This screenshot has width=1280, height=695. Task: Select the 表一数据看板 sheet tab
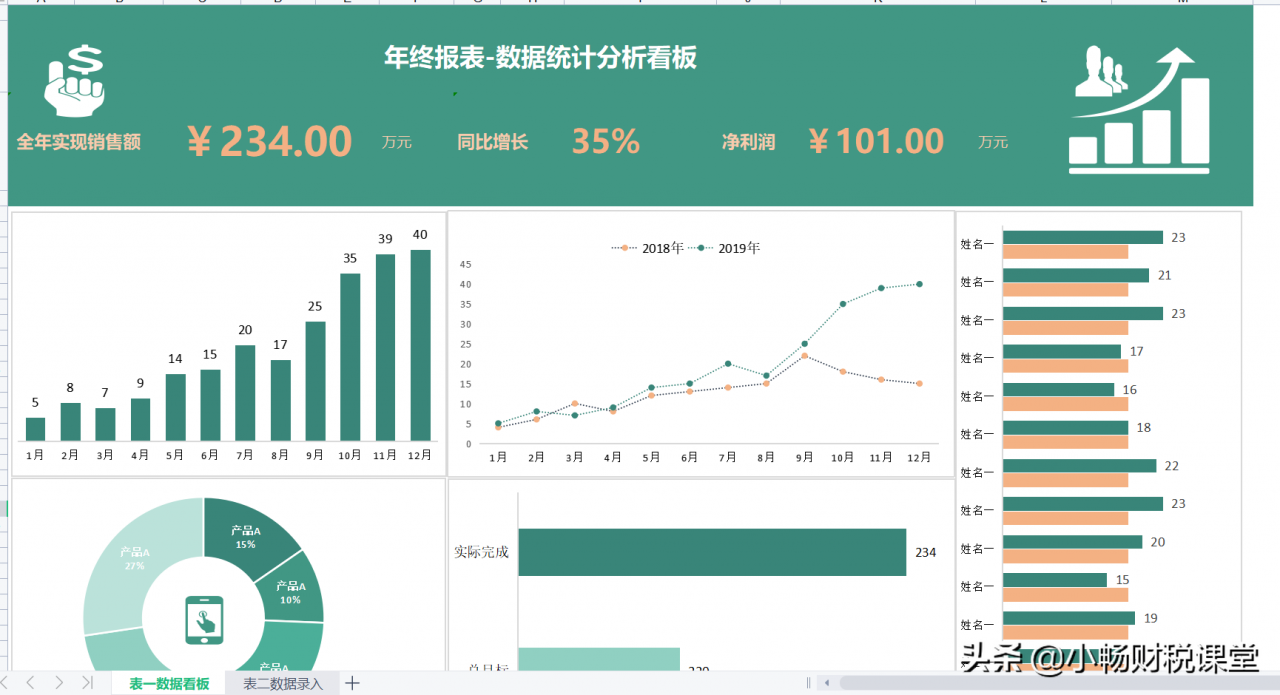tap(168, 683)
